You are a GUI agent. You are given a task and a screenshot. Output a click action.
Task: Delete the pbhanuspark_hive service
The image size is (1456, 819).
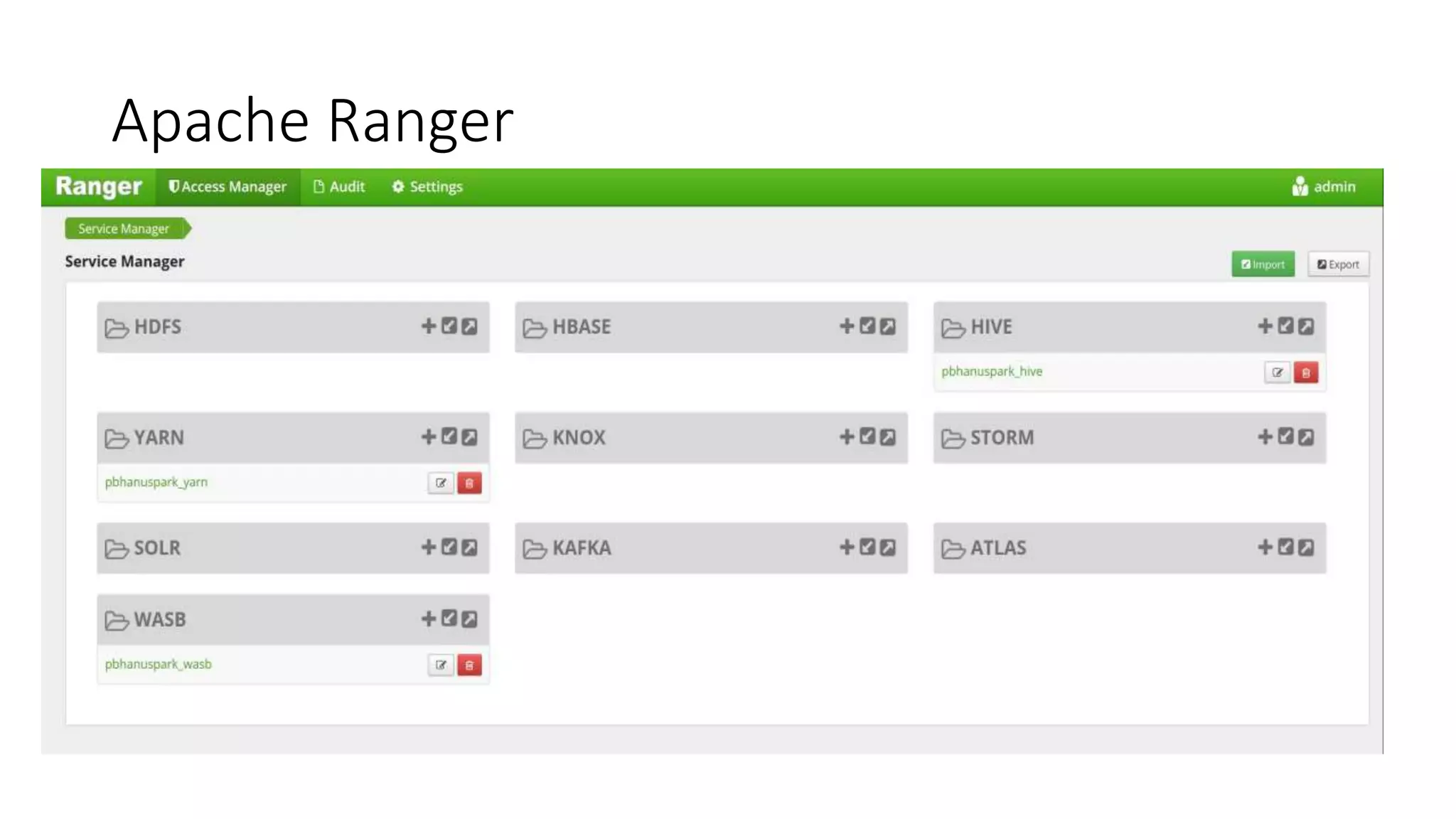tap(1305, 373)
